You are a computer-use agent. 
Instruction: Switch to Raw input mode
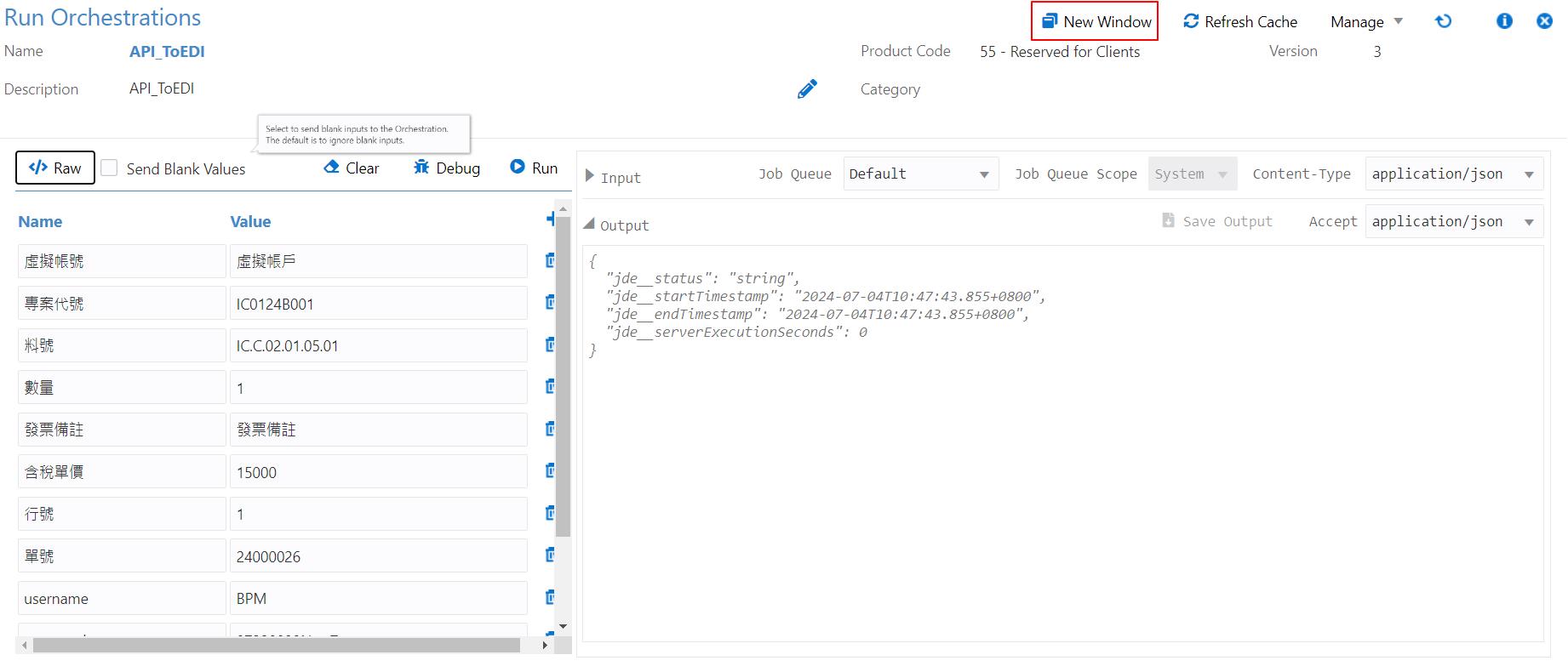[x=55, y=168]
